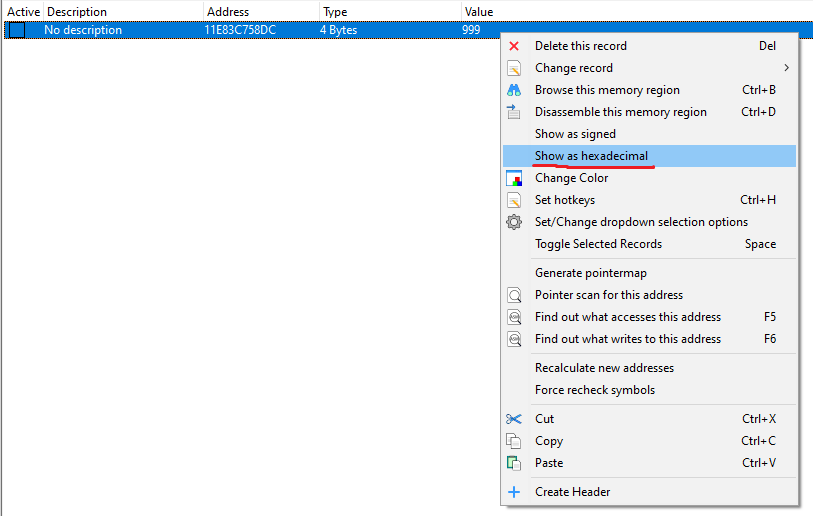Click the blue plus Create Header icon
This screenshot has height=516, width=813.
coord(514,492)
